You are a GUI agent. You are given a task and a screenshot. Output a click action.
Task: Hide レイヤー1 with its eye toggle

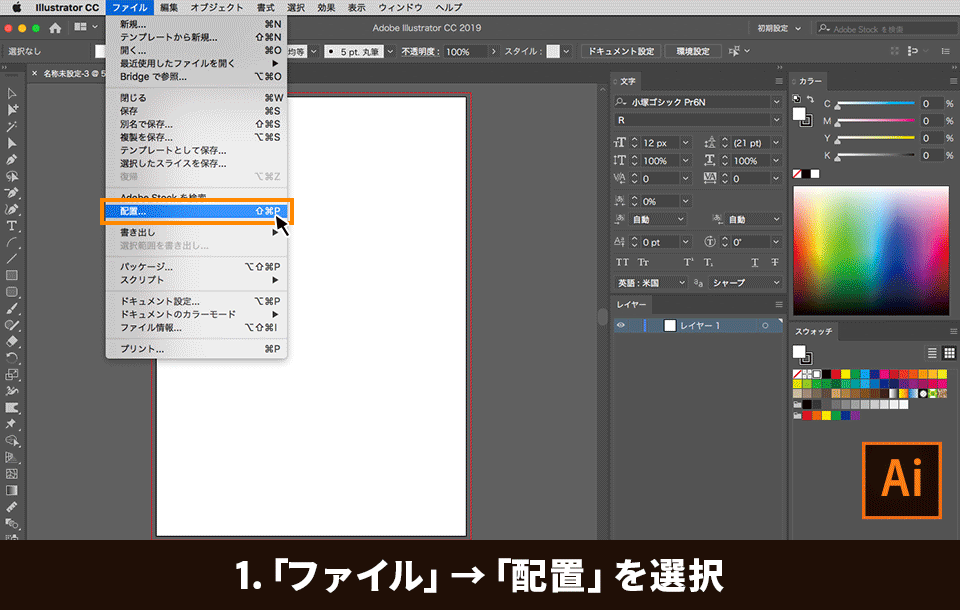click(621, 324)
